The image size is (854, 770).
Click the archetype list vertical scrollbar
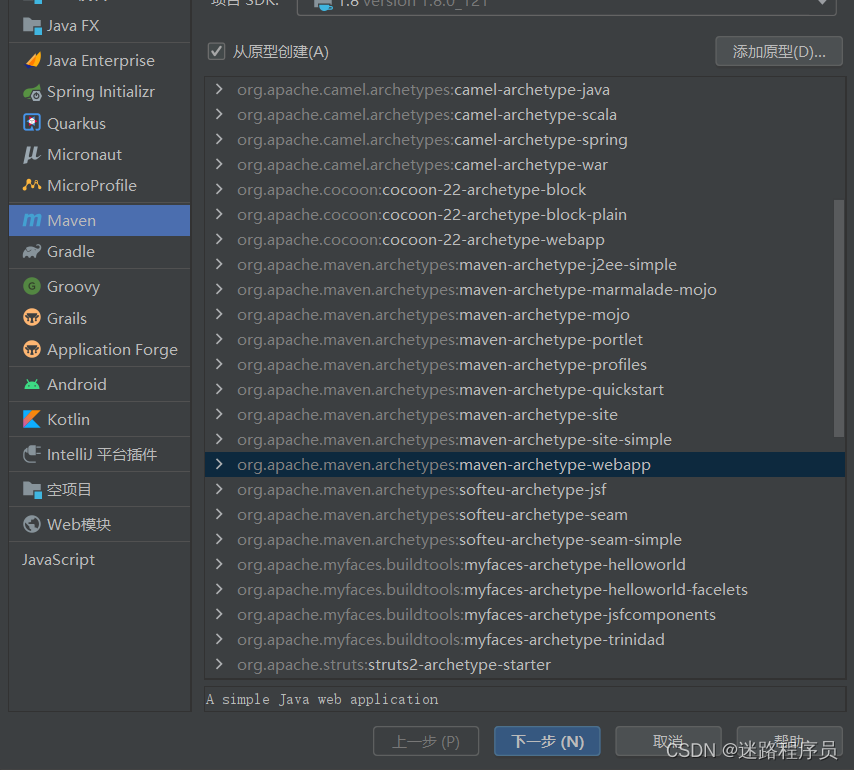coord(839,318)
